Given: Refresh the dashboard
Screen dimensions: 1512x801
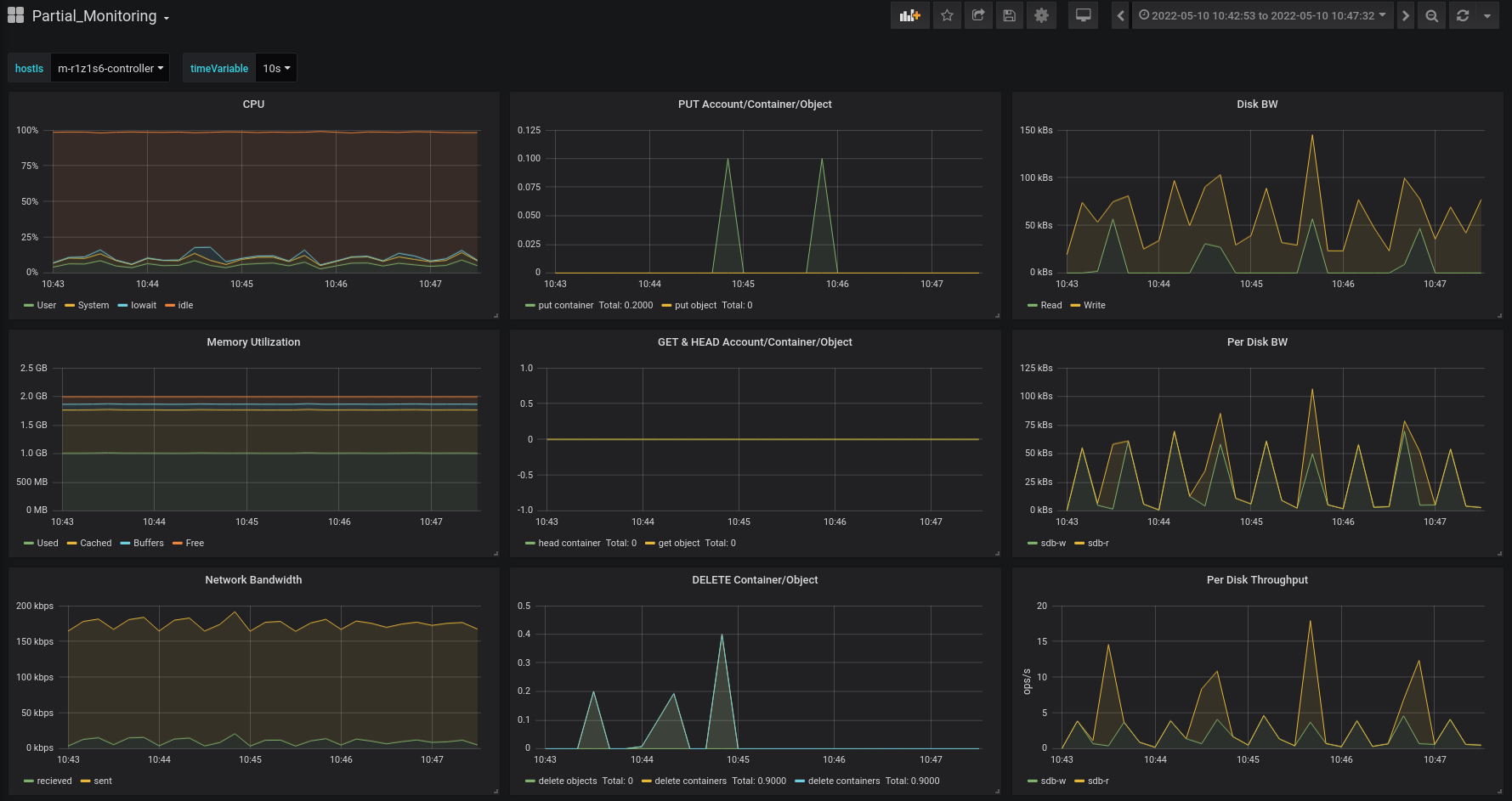Looking at the screenshot, I should point(1463,15).
